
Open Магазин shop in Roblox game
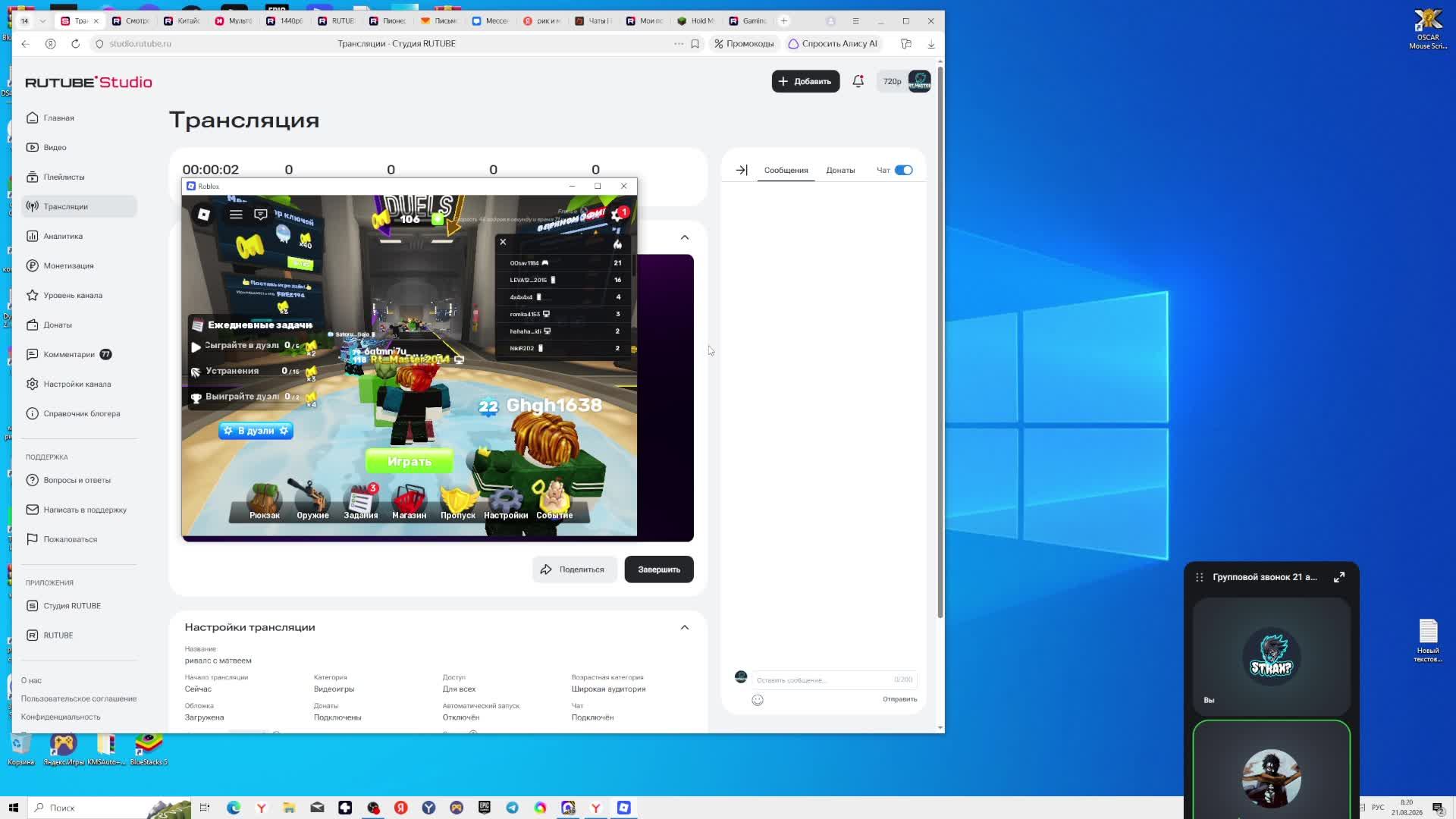[409, 501]
